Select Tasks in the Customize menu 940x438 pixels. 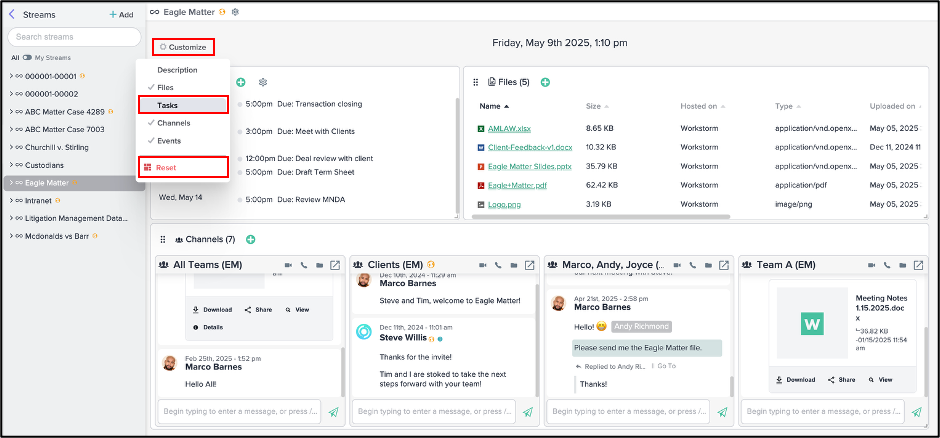click(x=183, y=105)
